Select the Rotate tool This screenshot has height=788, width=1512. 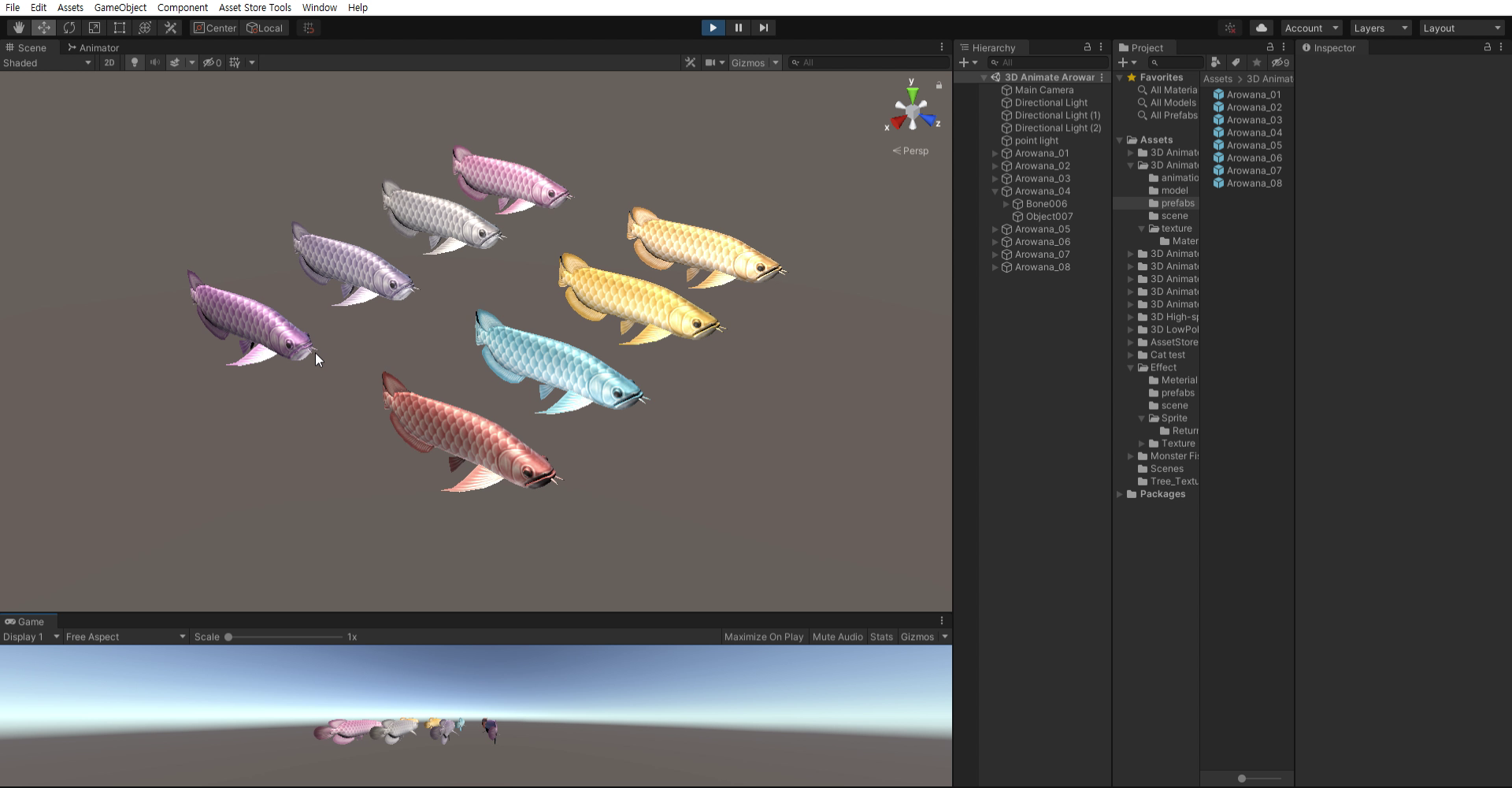pyautogui.click(x=69, y=28)
